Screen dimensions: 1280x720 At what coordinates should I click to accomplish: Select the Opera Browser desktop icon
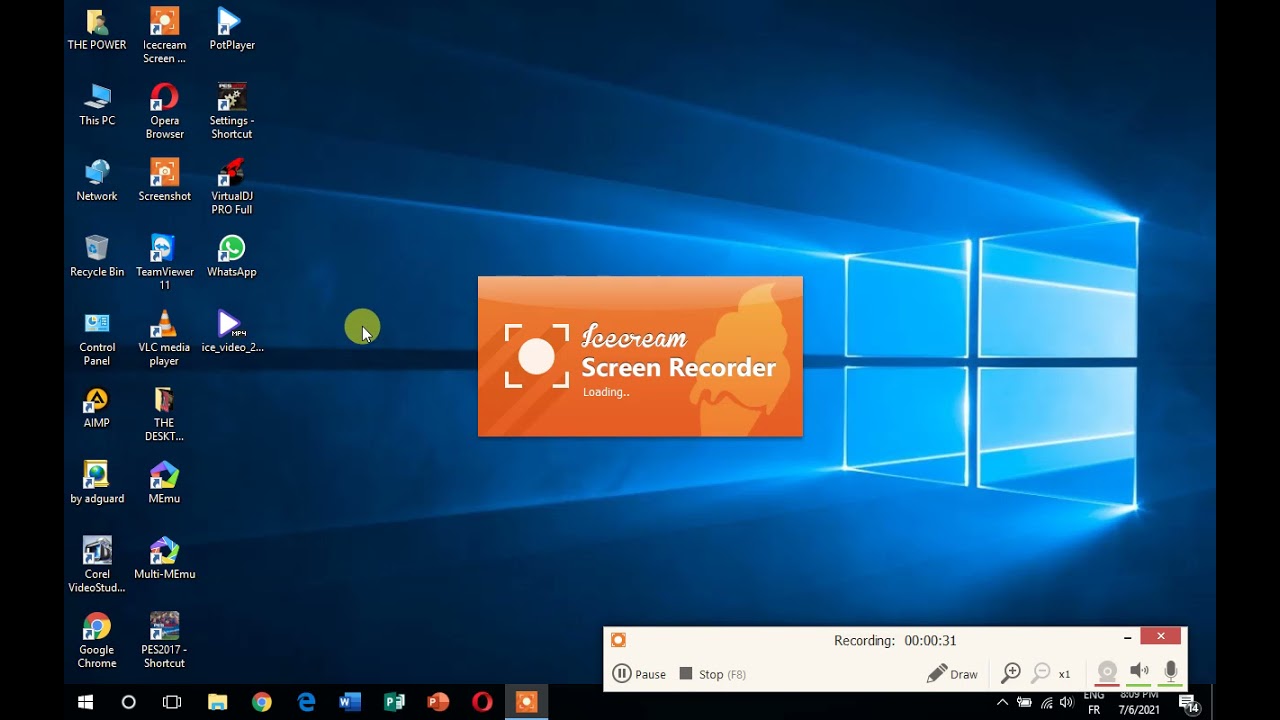coord(164,112)
